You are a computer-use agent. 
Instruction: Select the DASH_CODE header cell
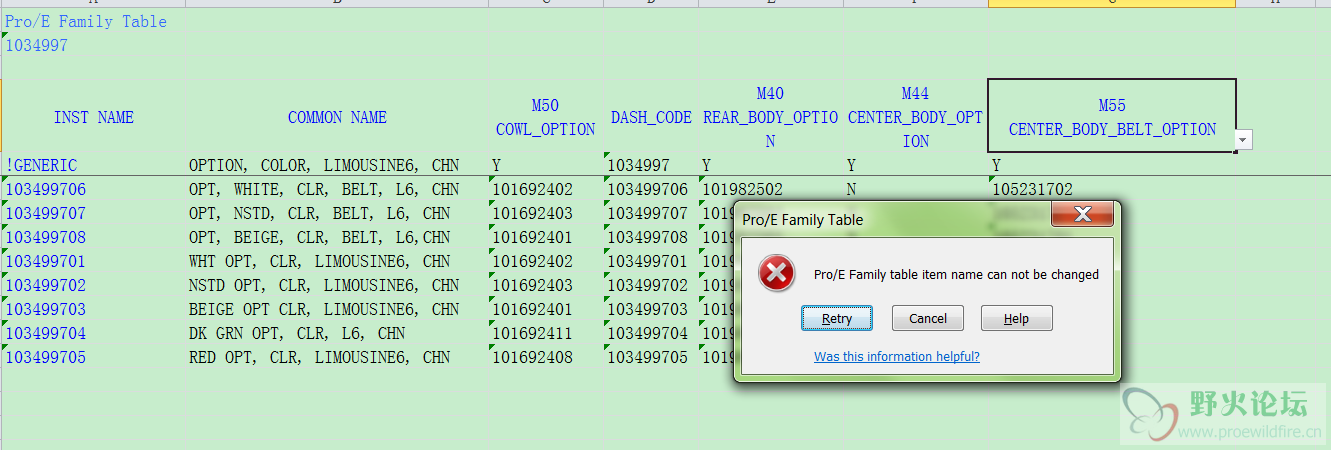point(651,117)
